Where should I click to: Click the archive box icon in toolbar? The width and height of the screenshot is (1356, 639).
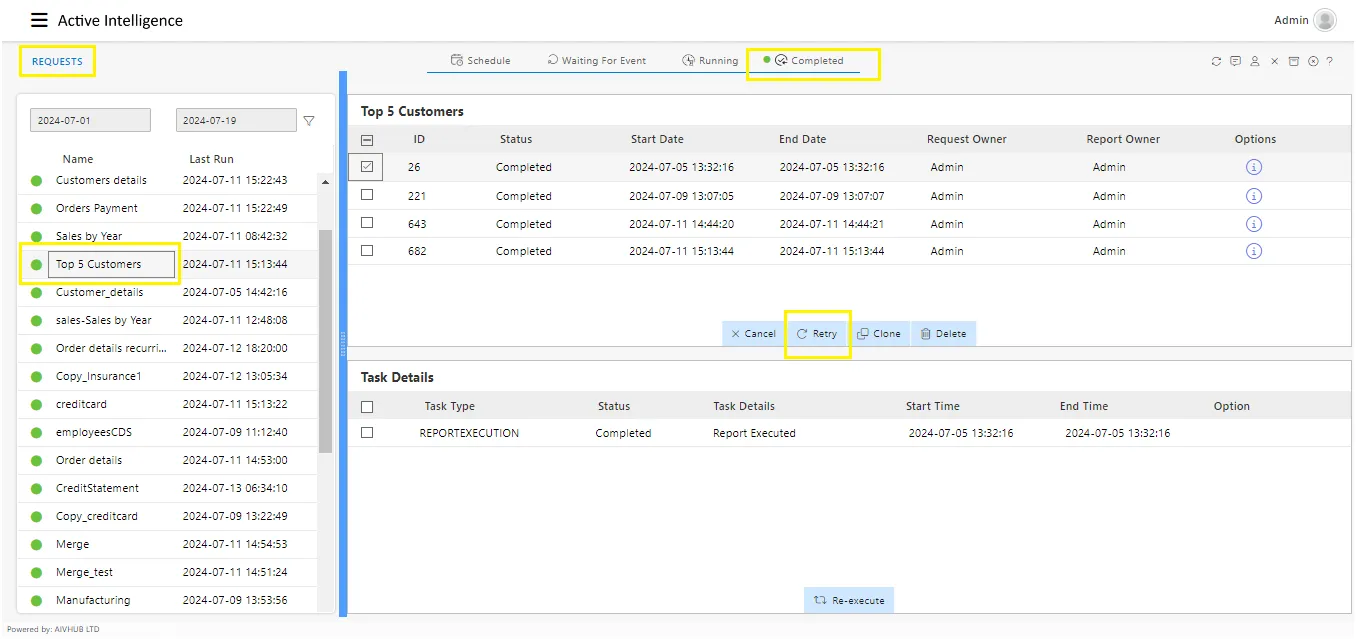(1293, 61)
